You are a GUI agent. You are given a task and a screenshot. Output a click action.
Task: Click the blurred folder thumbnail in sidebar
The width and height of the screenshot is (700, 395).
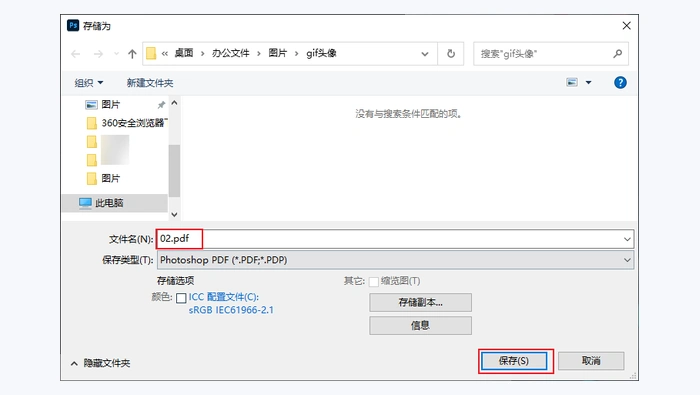point(115,150)
